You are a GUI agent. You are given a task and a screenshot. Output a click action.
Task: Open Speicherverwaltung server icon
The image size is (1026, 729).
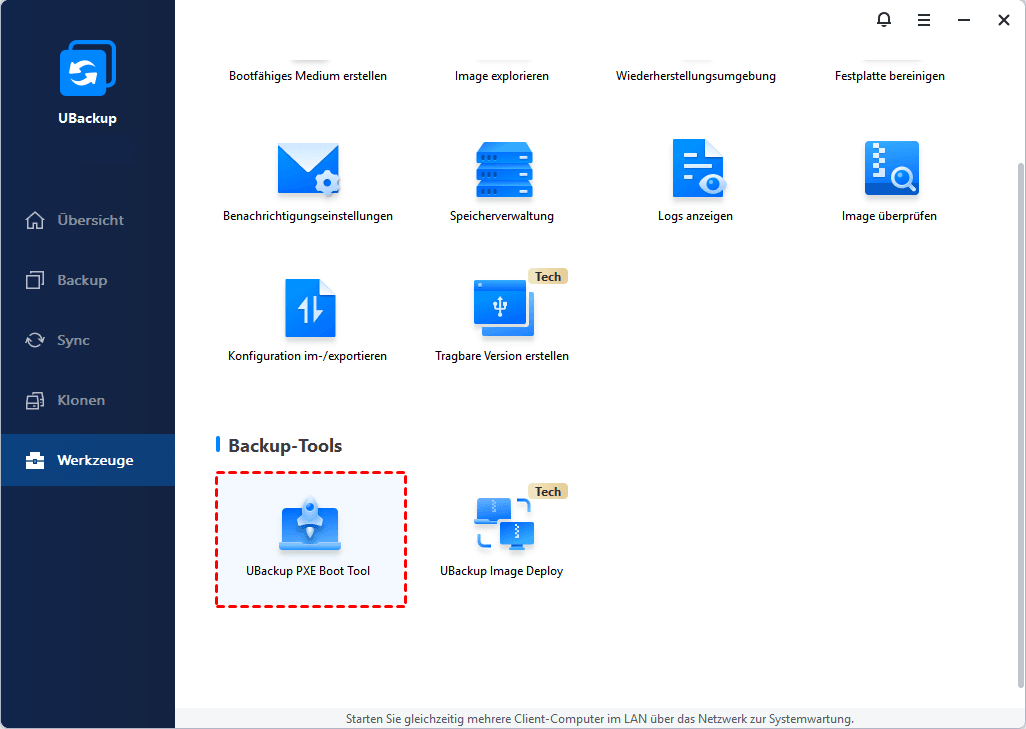coord(503,170)
